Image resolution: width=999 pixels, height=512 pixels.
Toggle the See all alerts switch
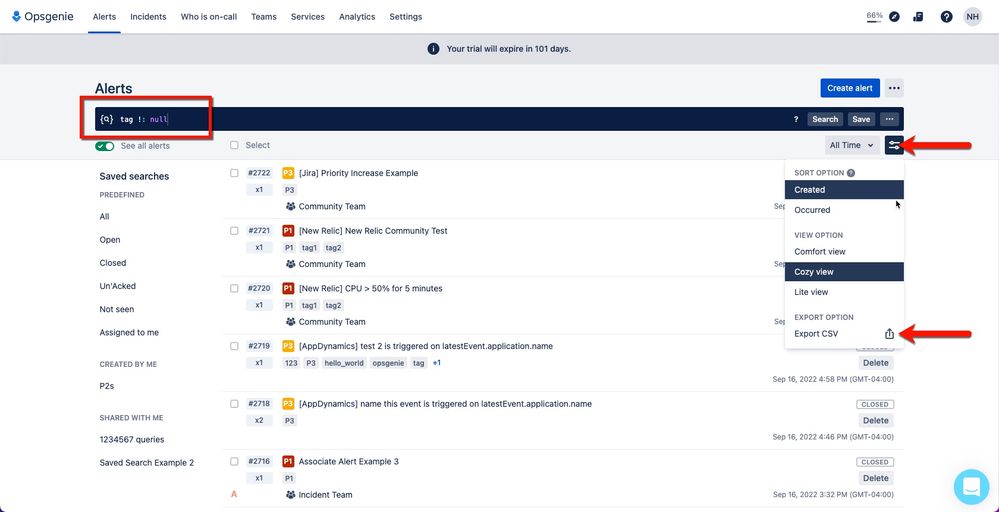pyautogui.click(x=104, y=146)
